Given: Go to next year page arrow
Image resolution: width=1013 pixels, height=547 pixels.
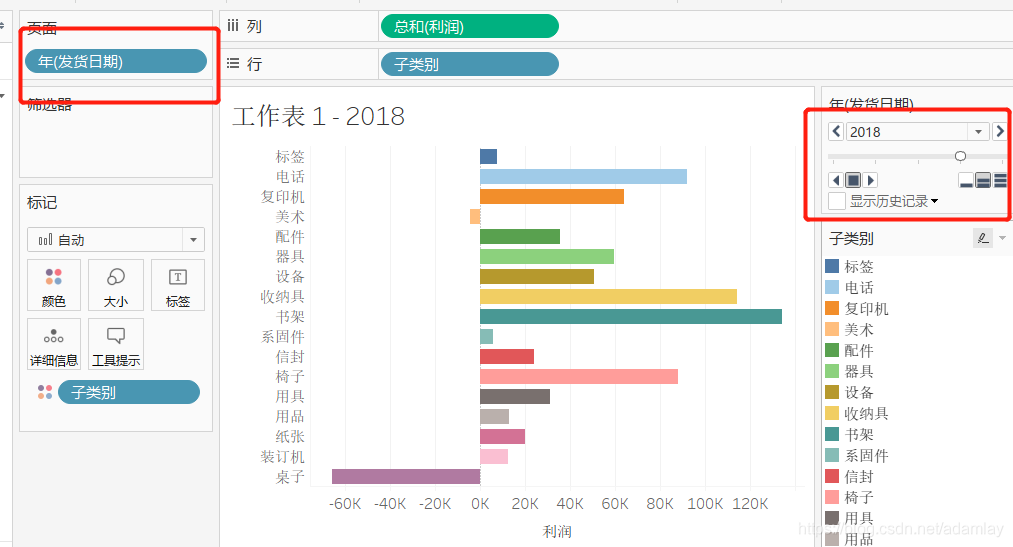Looking at the screenshot, I should (999, 131).
